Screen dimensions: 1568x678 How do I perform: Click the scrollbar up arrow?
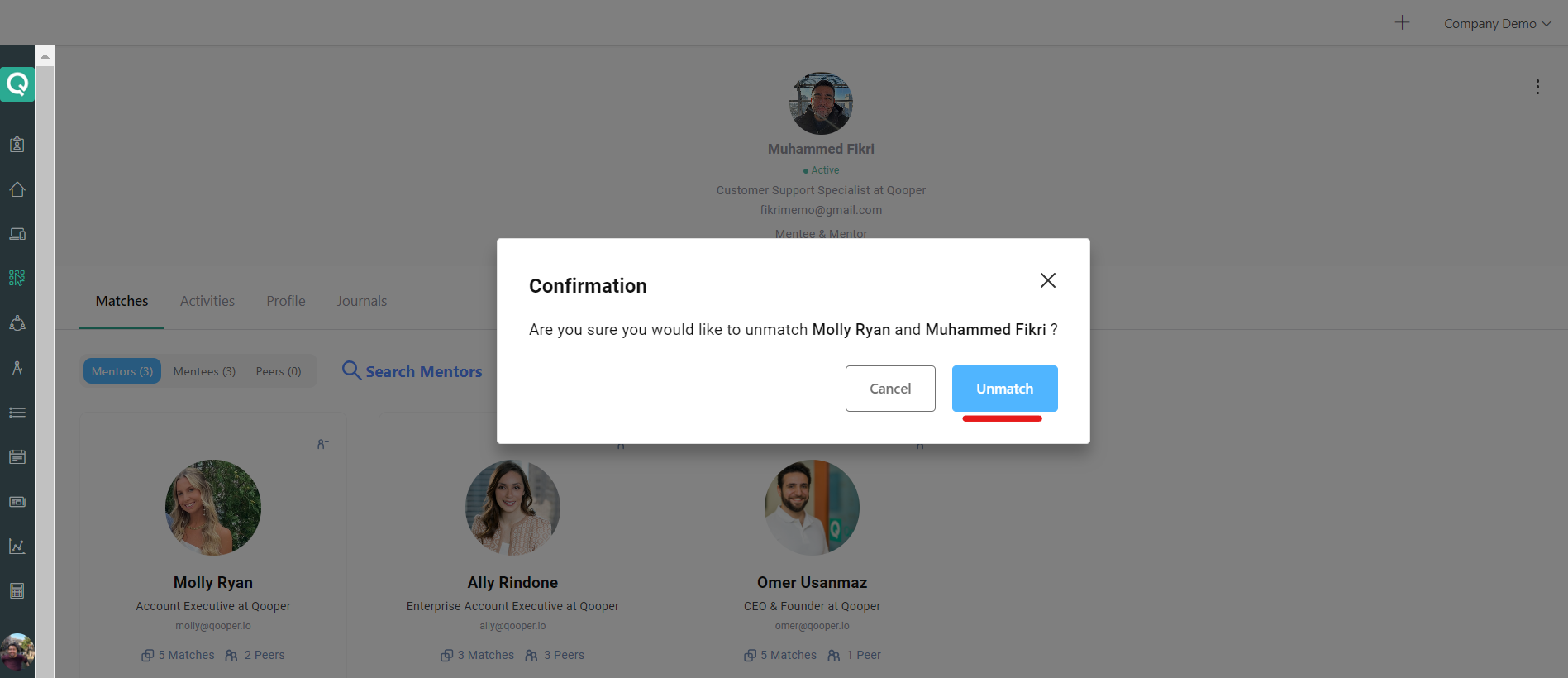[45, 56]
